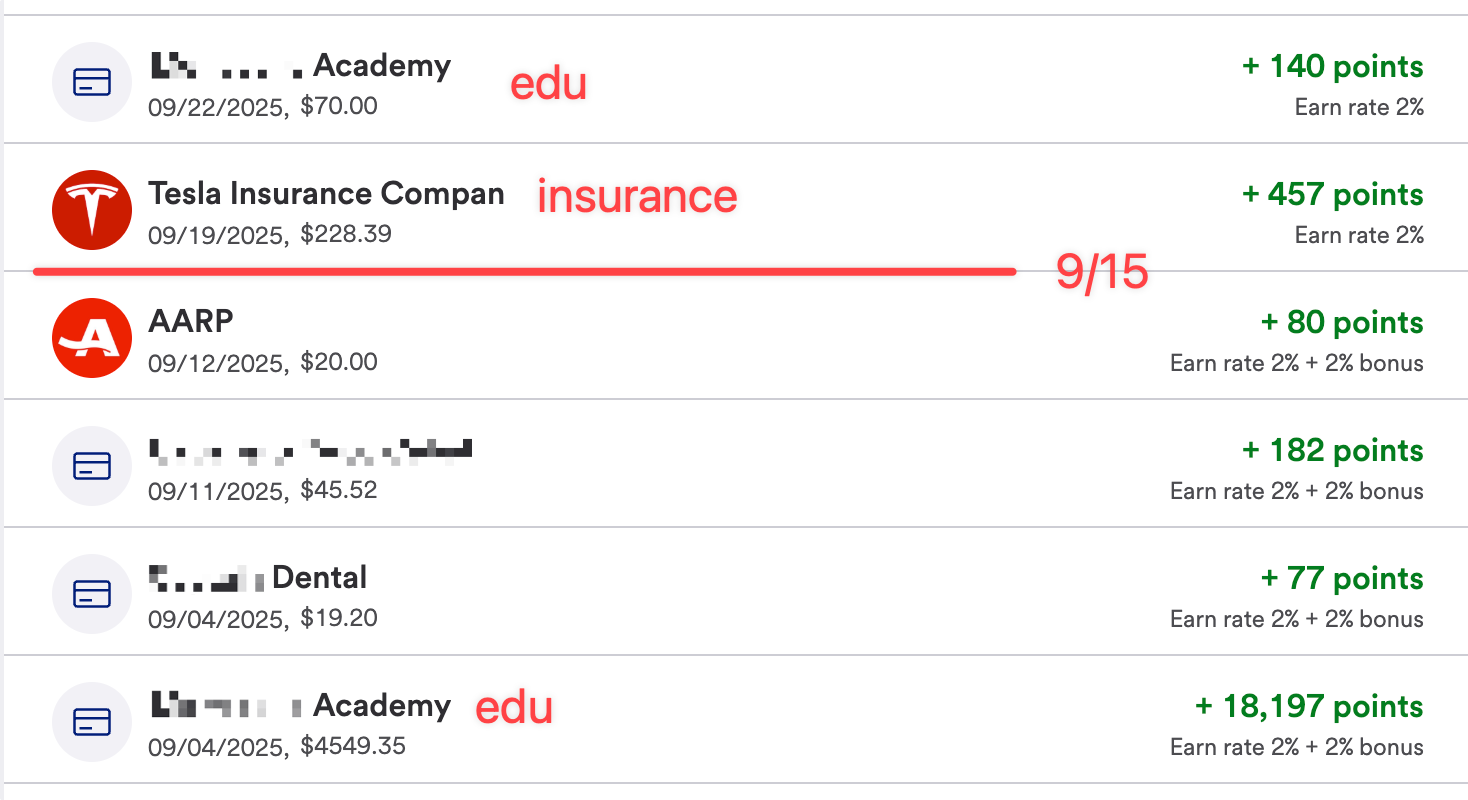Click the red "insurance" annotation
Image resolution: width=1468 pixels, height=800 pixels.
[x=637, y=196]
